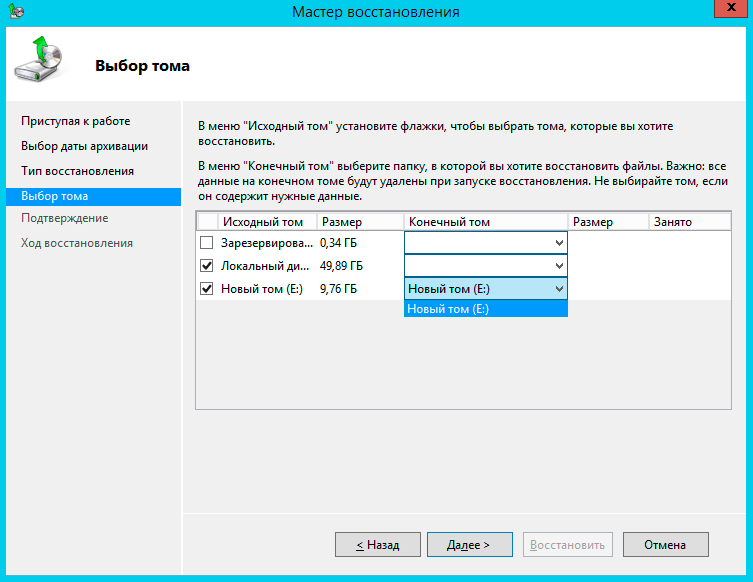753x582 pixels.
Task: Uncheck the Новый том (E:) source checkbox
Action: 206,289
